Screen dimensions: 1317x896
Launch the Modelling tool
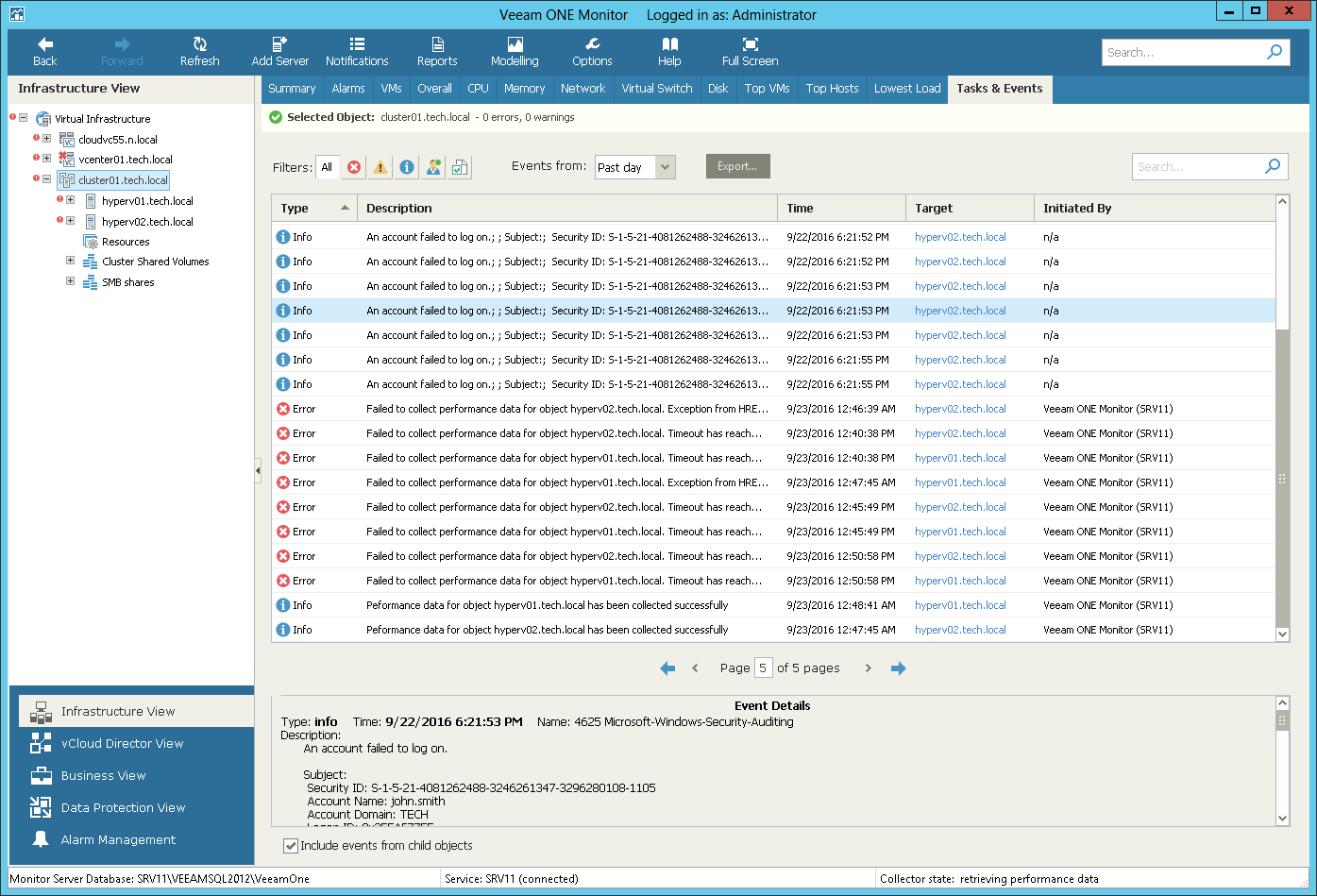click(x=515, y=52)
